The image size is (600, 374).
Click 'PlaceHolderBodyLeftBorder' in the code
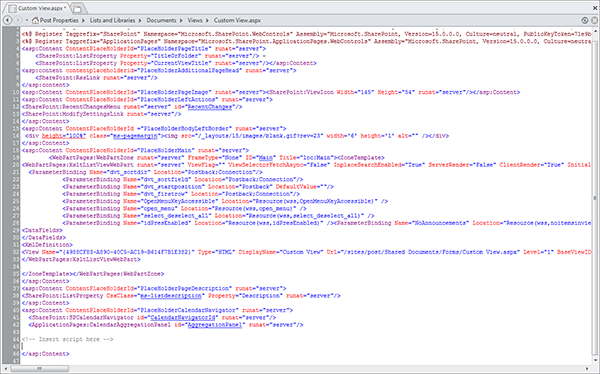[x=186, y=129]
